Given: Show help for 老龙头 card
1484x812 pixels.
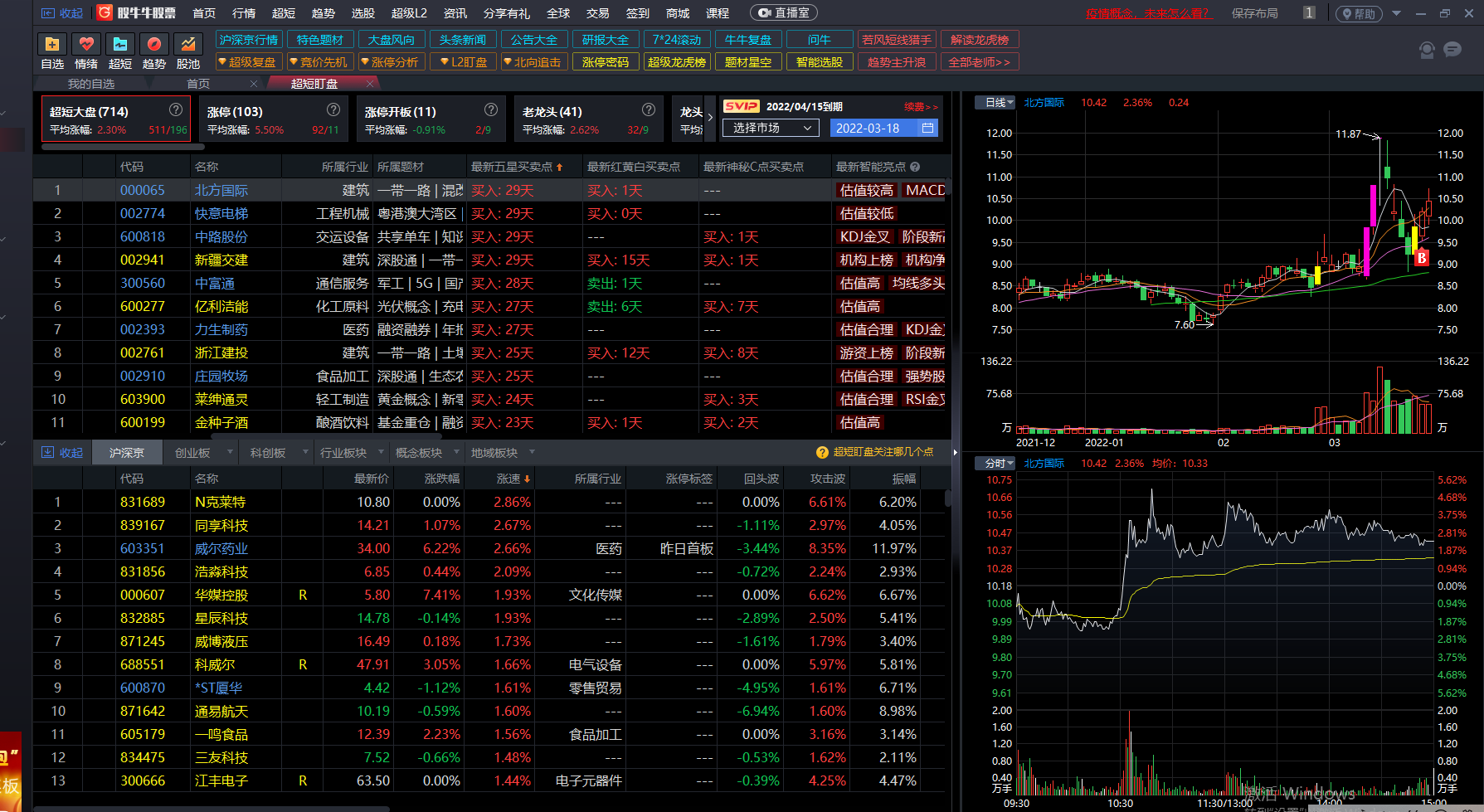Looking at the screenshot, I should coord(649,109).
